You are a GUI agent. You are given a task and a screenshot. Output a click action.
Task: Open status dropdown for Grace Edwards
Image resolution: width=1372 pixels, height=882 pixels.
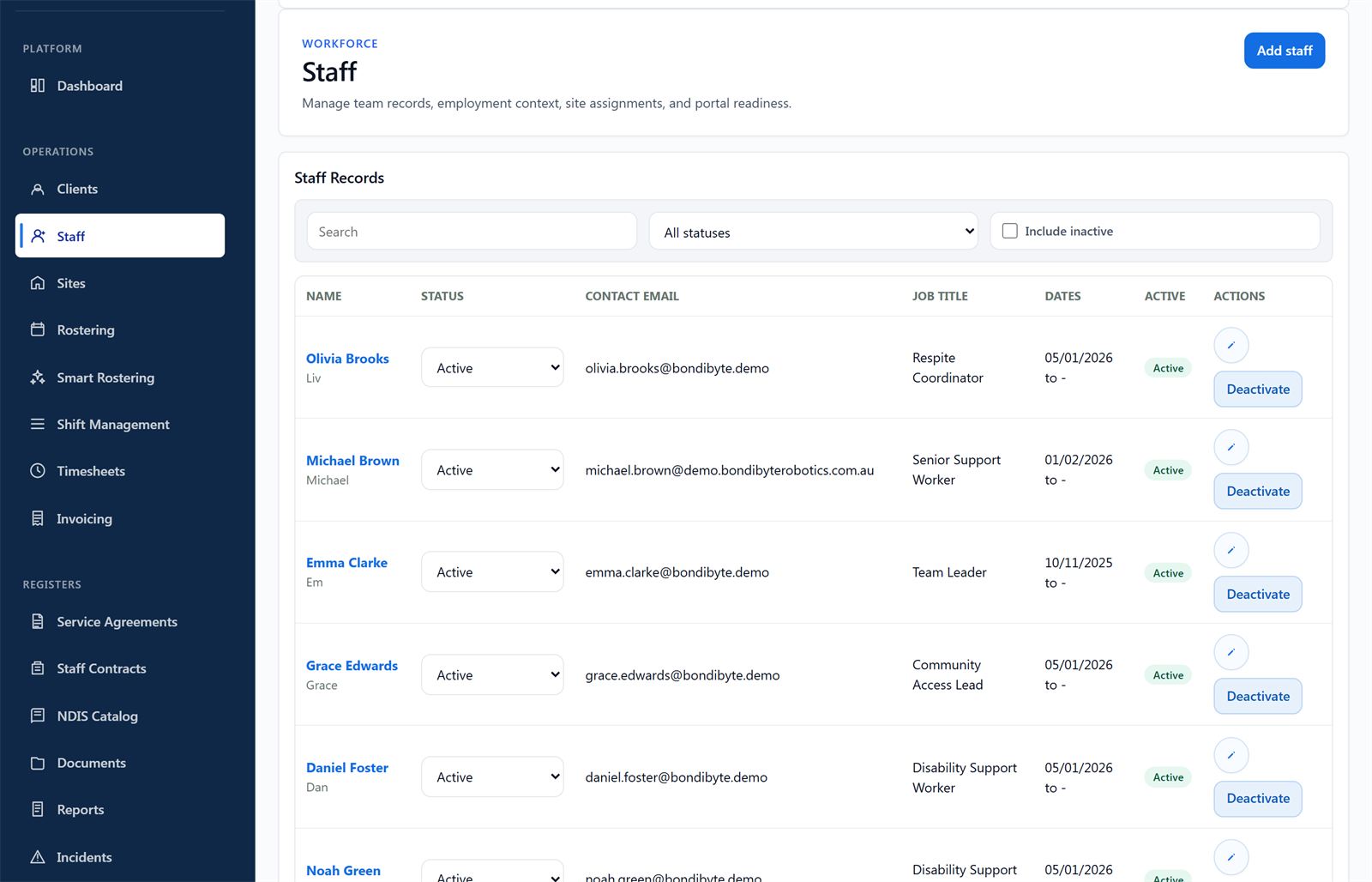click(492, 674)
